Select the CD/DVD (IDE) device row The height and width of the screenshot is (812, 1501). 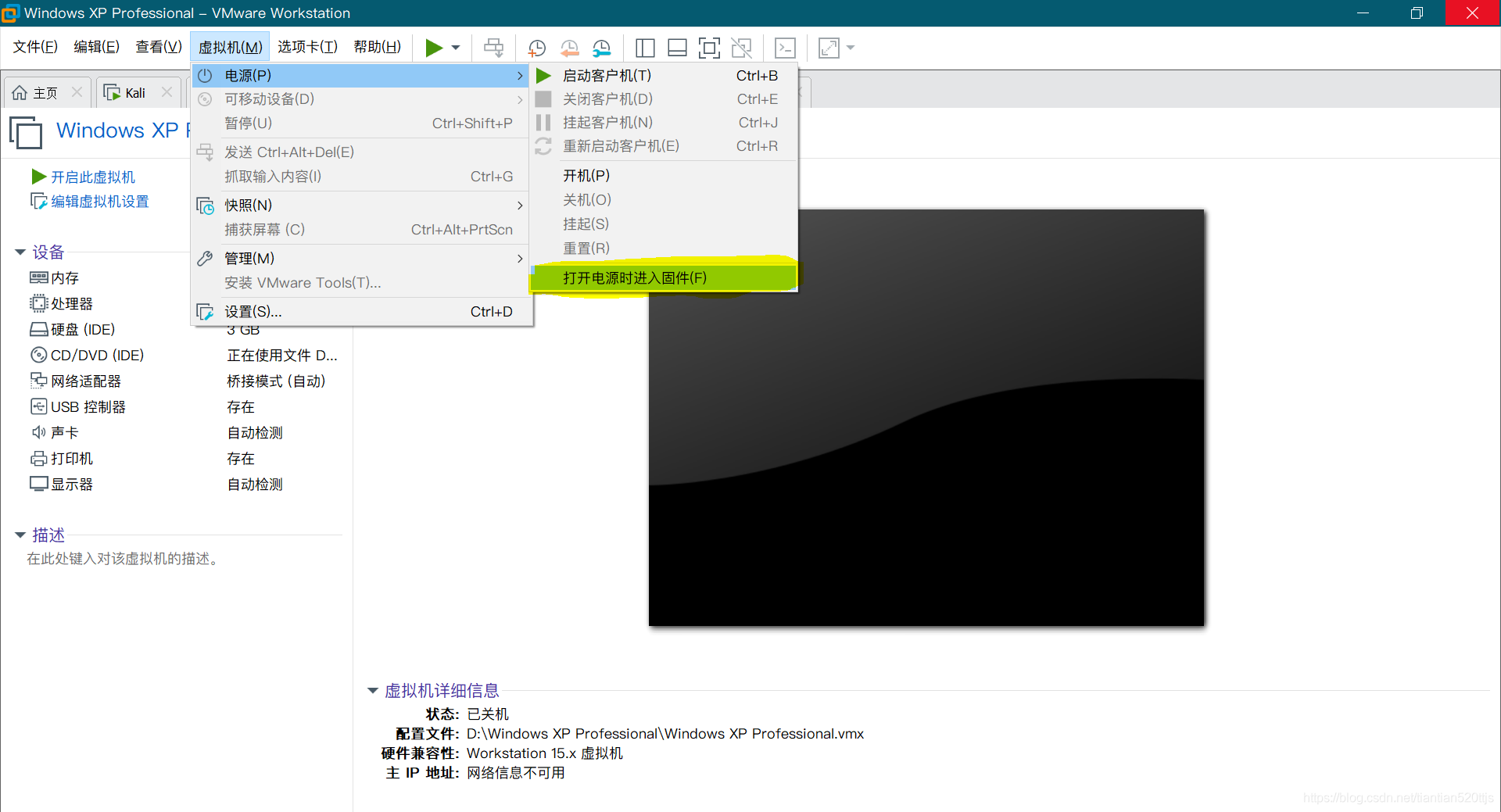[x=184, y=356]
